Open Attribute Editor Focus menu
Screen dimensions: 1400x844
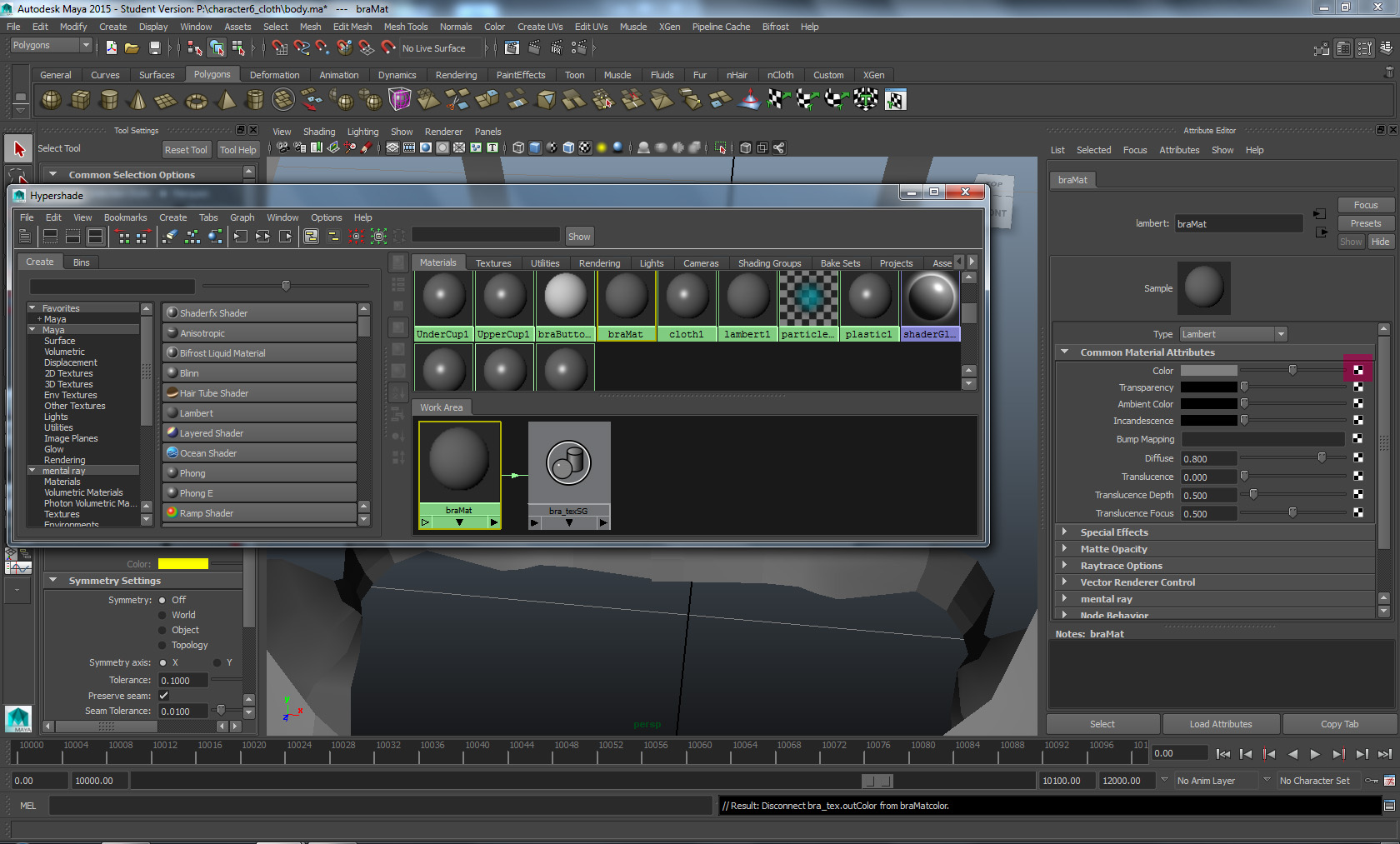[x=1135, y=150]
